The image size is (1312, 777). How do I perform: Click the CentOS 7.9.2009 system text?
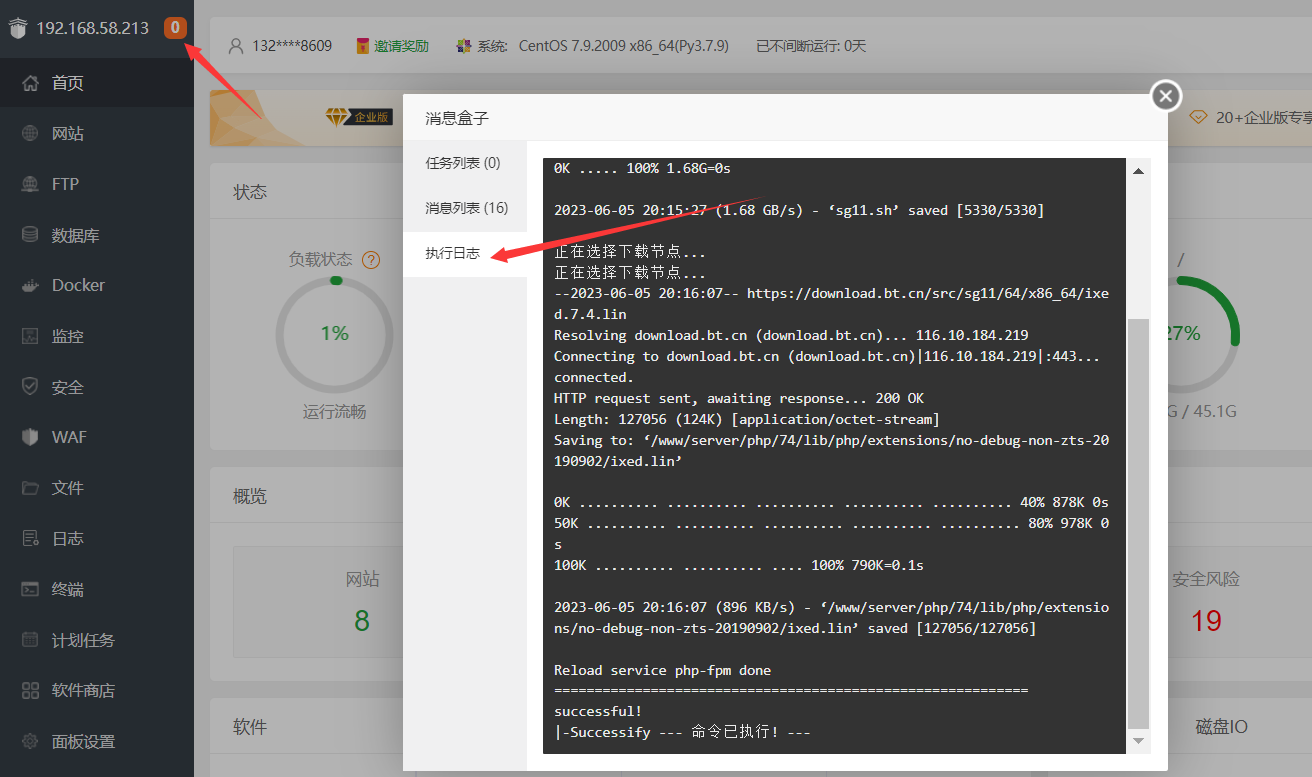[x=624, y=46]
